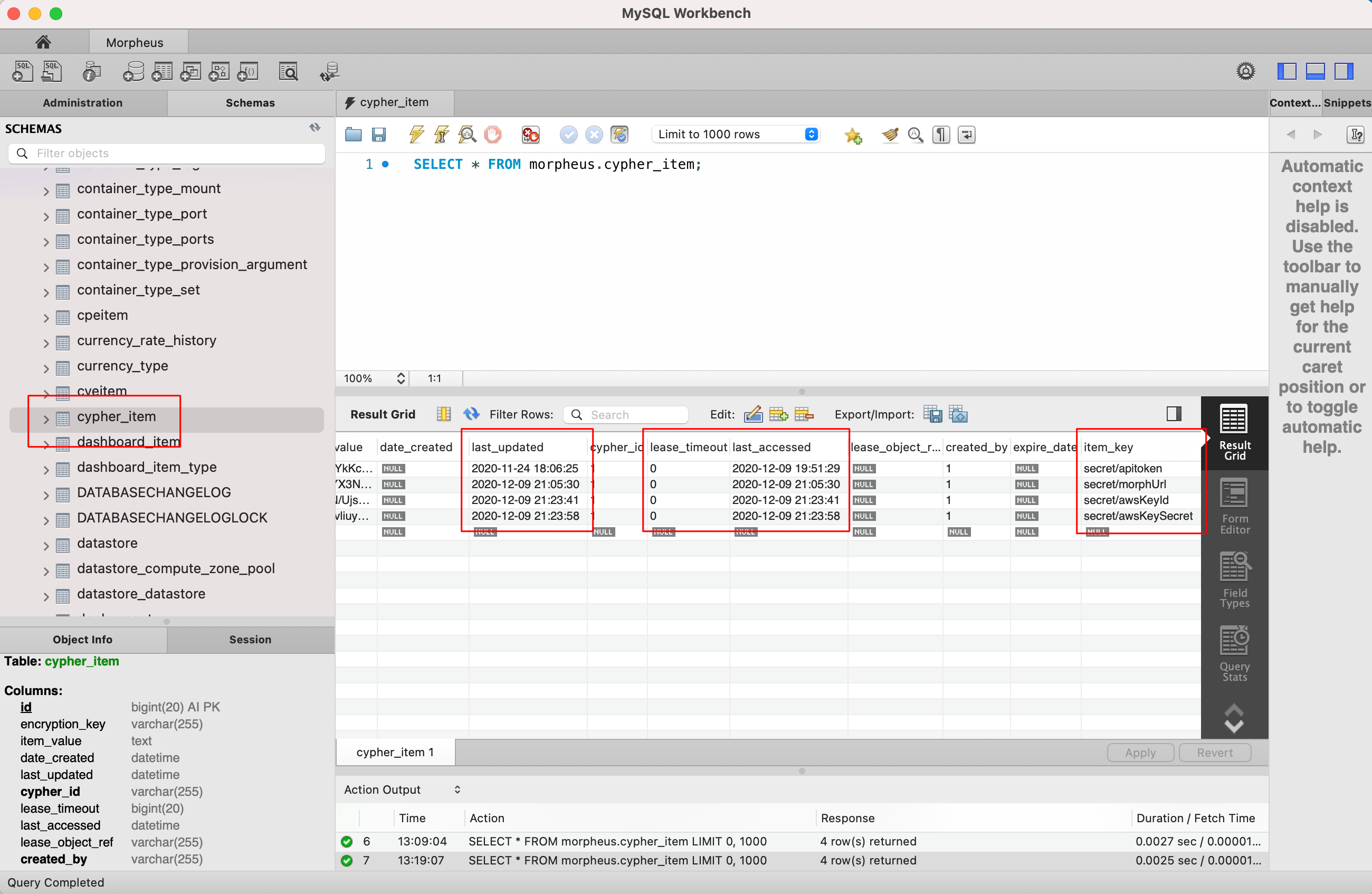This screenshot has width=1372, height=894.
Task: Save the SQL script
Action: (x=379, y=134)
